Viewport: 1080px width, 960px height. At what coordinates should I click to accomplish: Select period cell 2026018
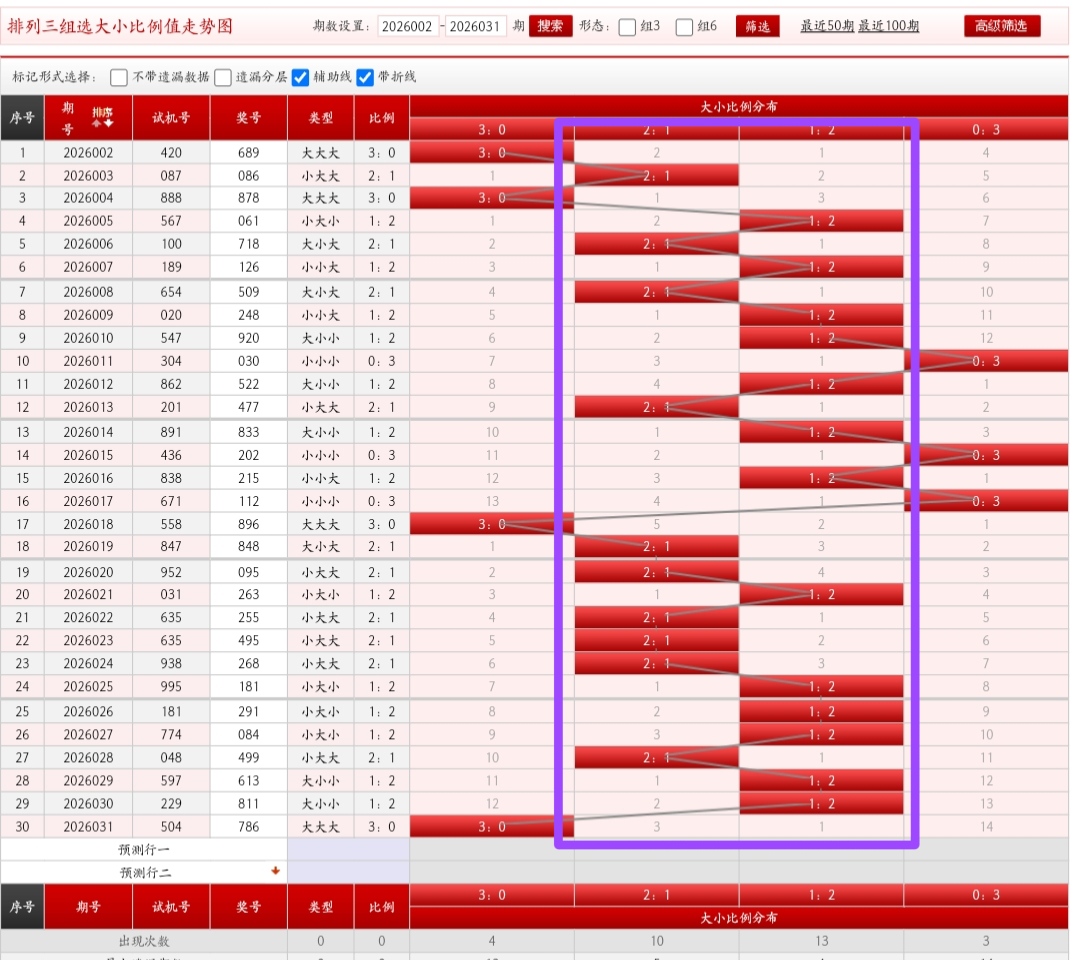tap(88, 524)
